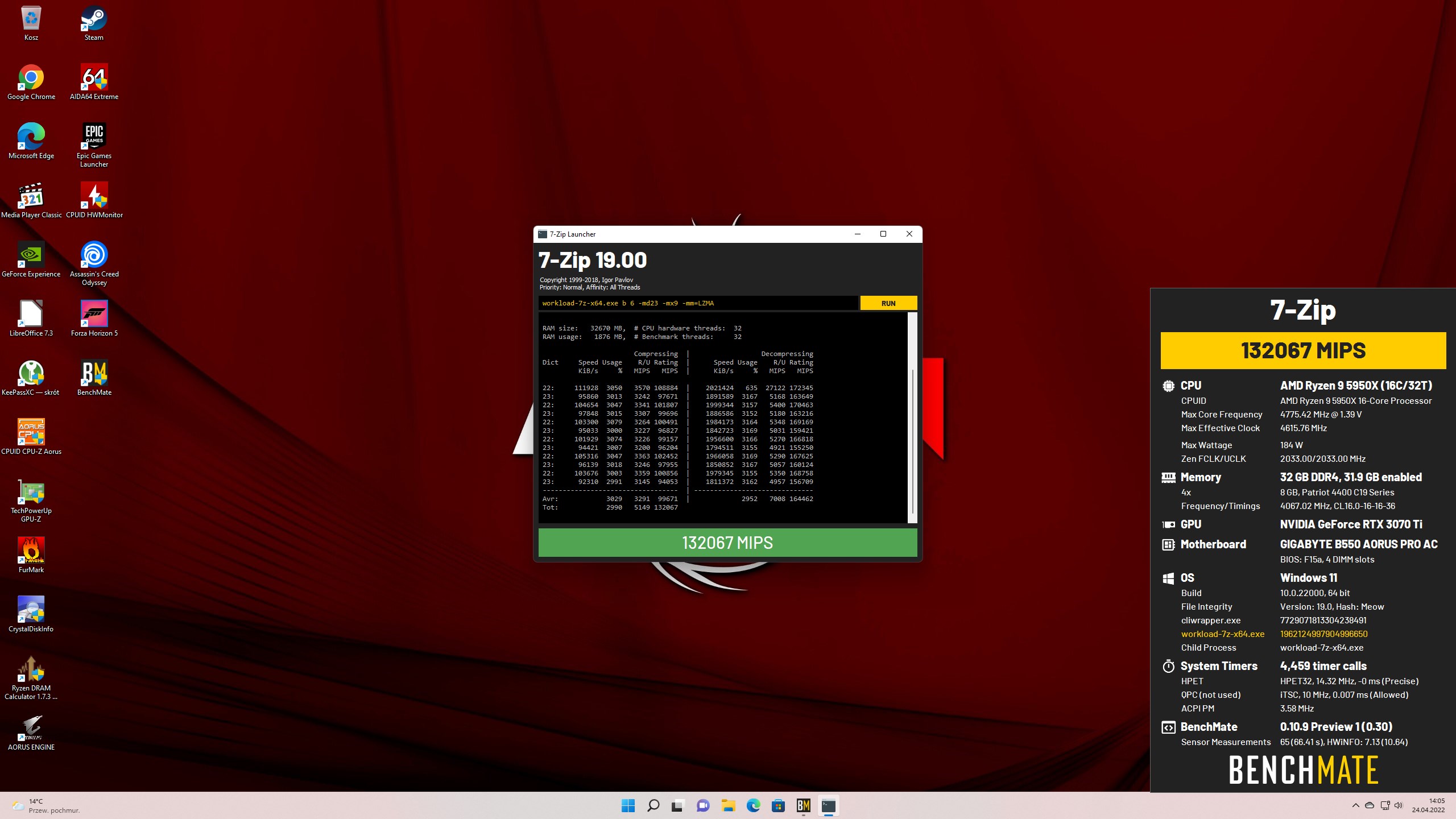Click 4775.42 MHz @ 1.39 V frequency value
The height and width of the screenshot is (819, 1456).
coord(1321,414)
